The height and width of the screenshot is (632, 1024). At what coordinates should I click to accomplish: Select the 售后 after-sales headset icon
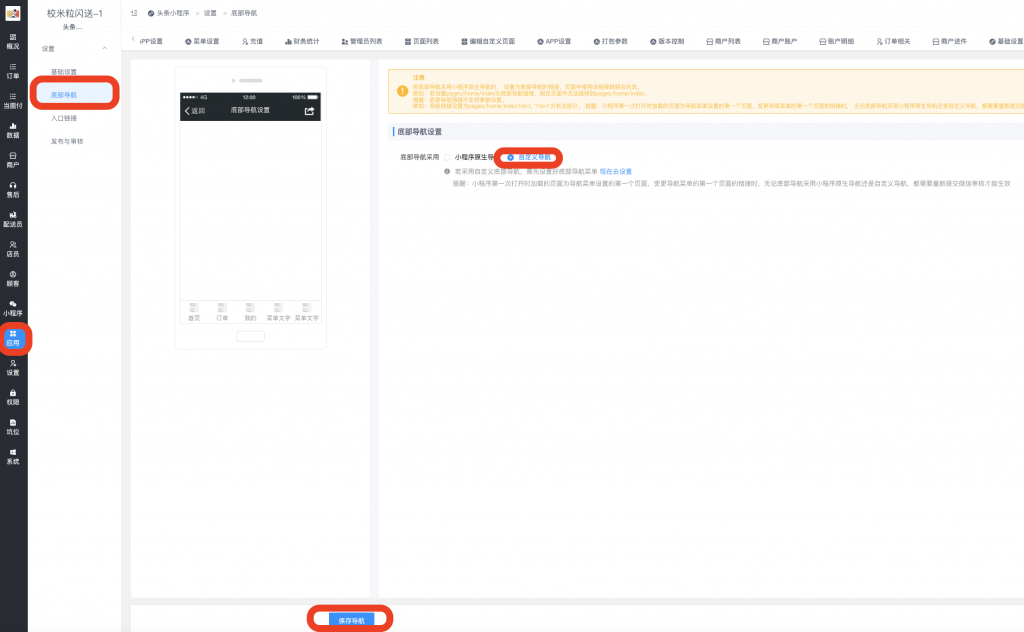(13, 189)
